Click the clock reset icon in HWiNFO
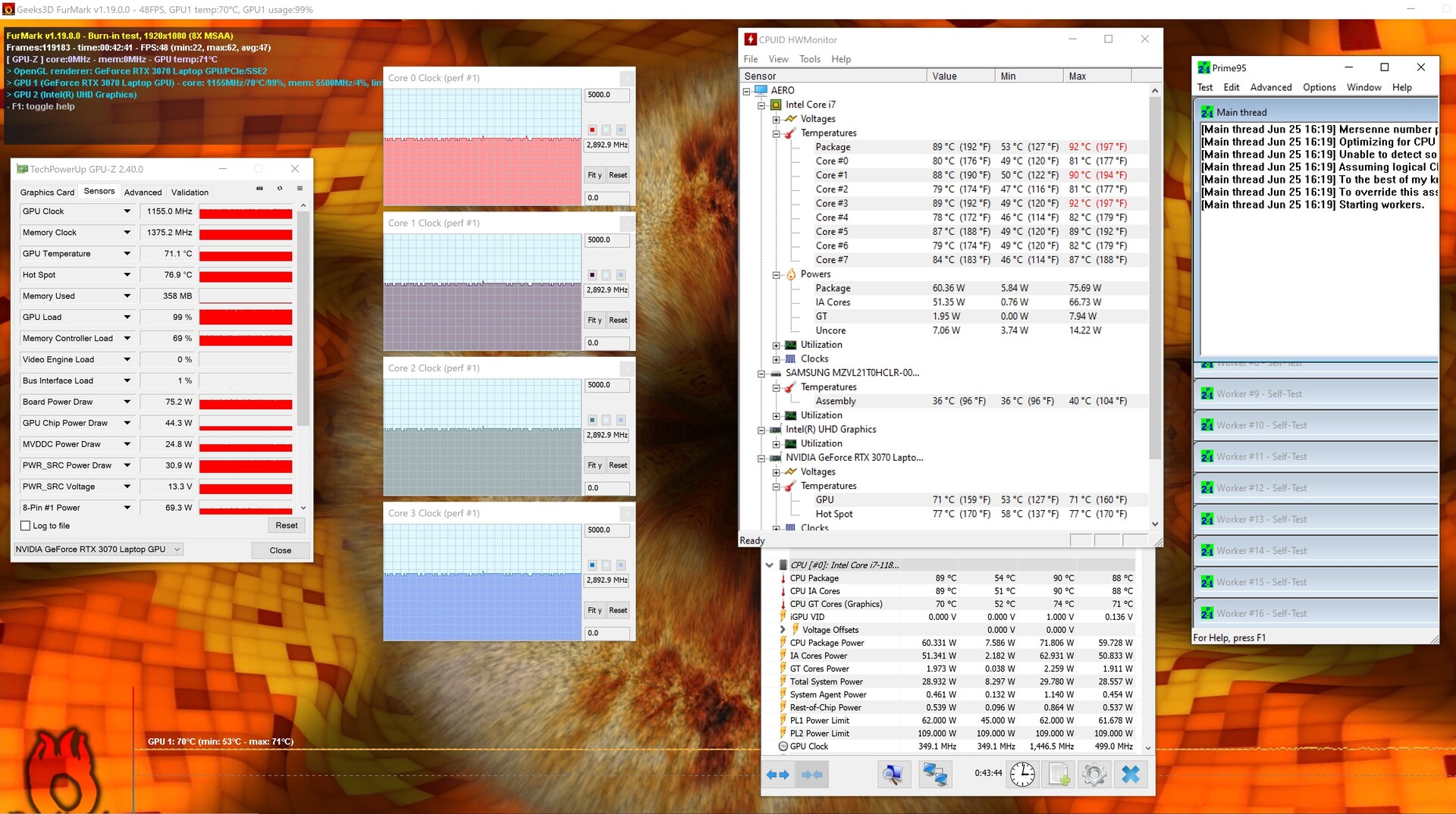Viewport: 1456px width, 814px height. [1022, 775]
